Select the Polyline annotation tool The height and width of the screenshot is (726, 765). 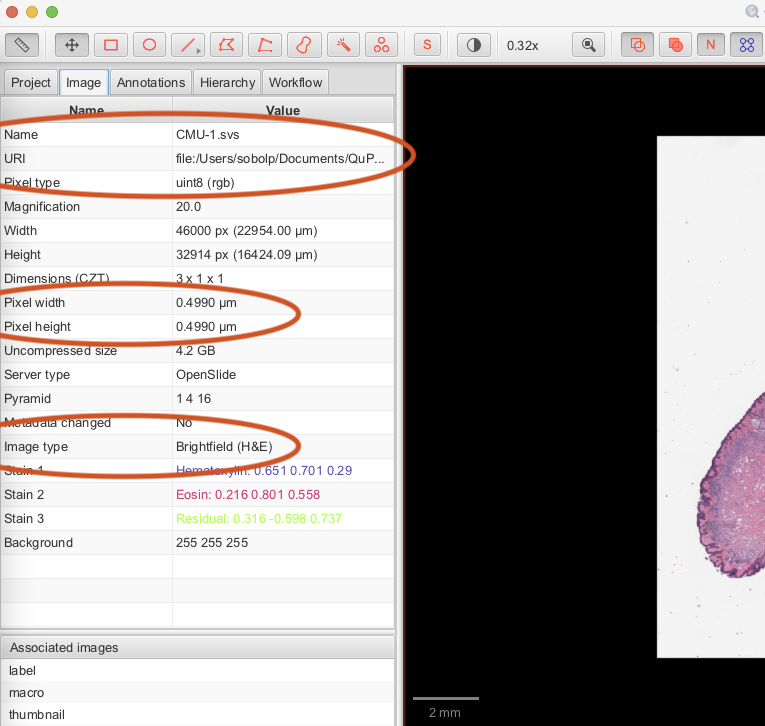point(265,45)
